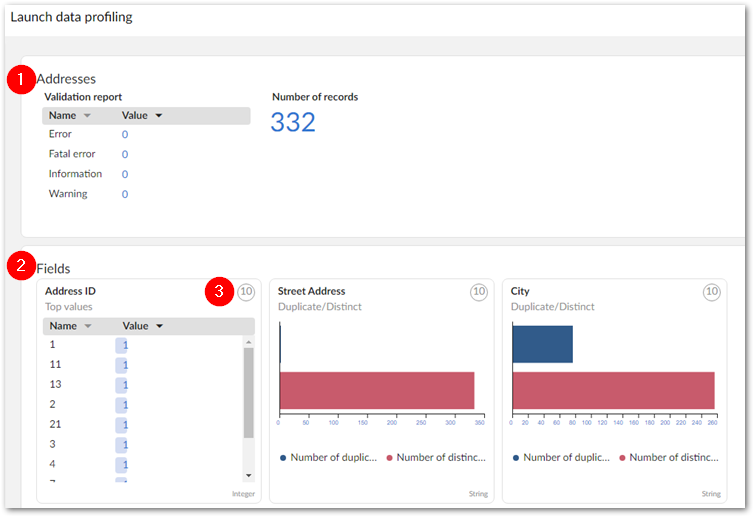Click the red distinct legend dot under Street Address
Viewport: 754px width, 517px height.
point(389,458)
